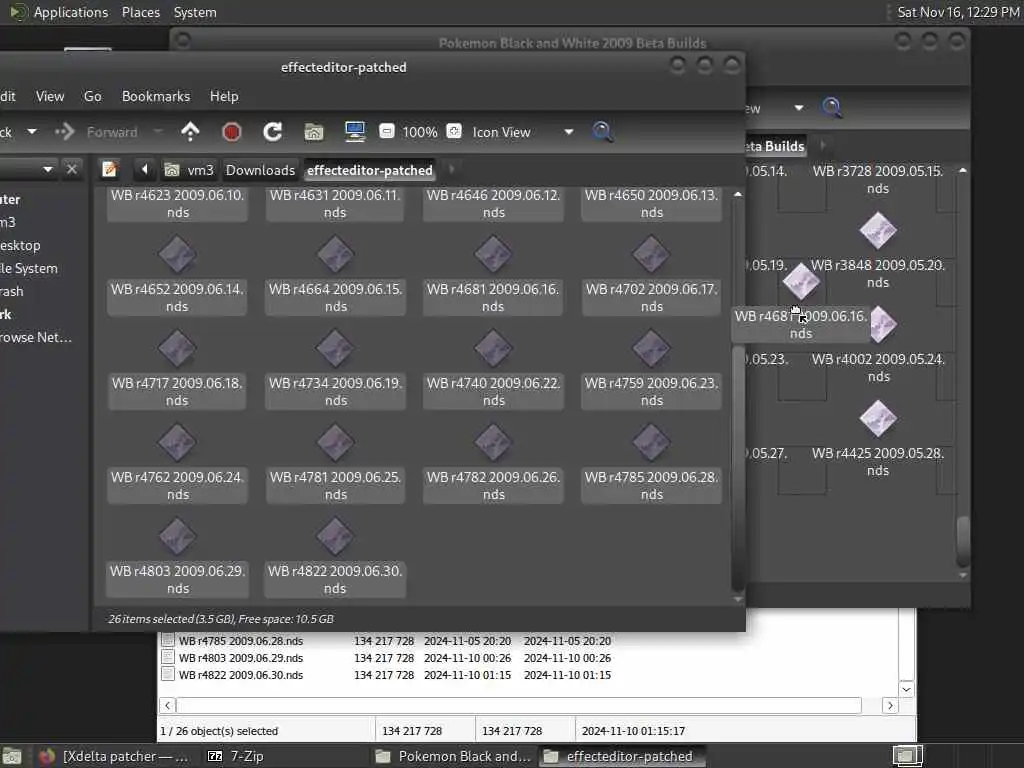The width and height of the screenshot is (1024, 768).
Task: Select Browse Network in the sidebar
Action: pos(35,337)
